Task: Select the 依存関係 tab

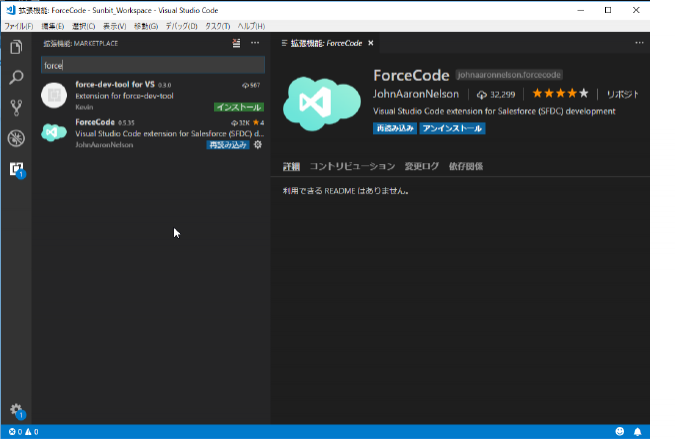Action: click(x=466, y=167)
